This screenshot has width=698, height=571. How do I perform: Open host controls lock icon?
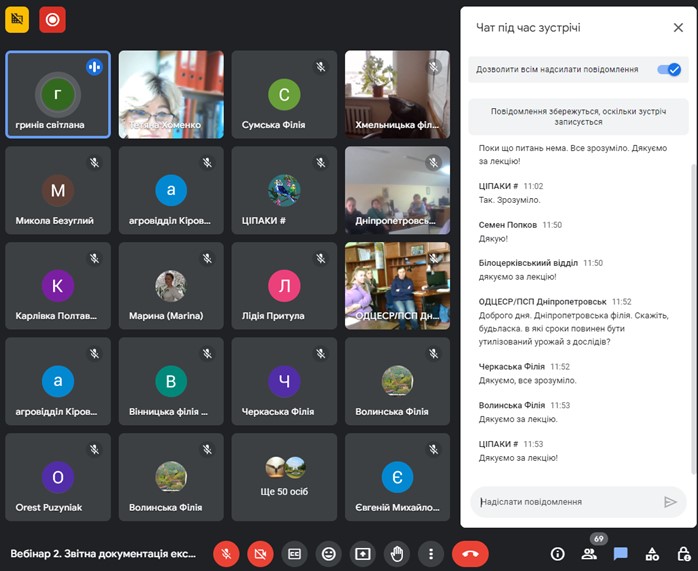(683, 553)
